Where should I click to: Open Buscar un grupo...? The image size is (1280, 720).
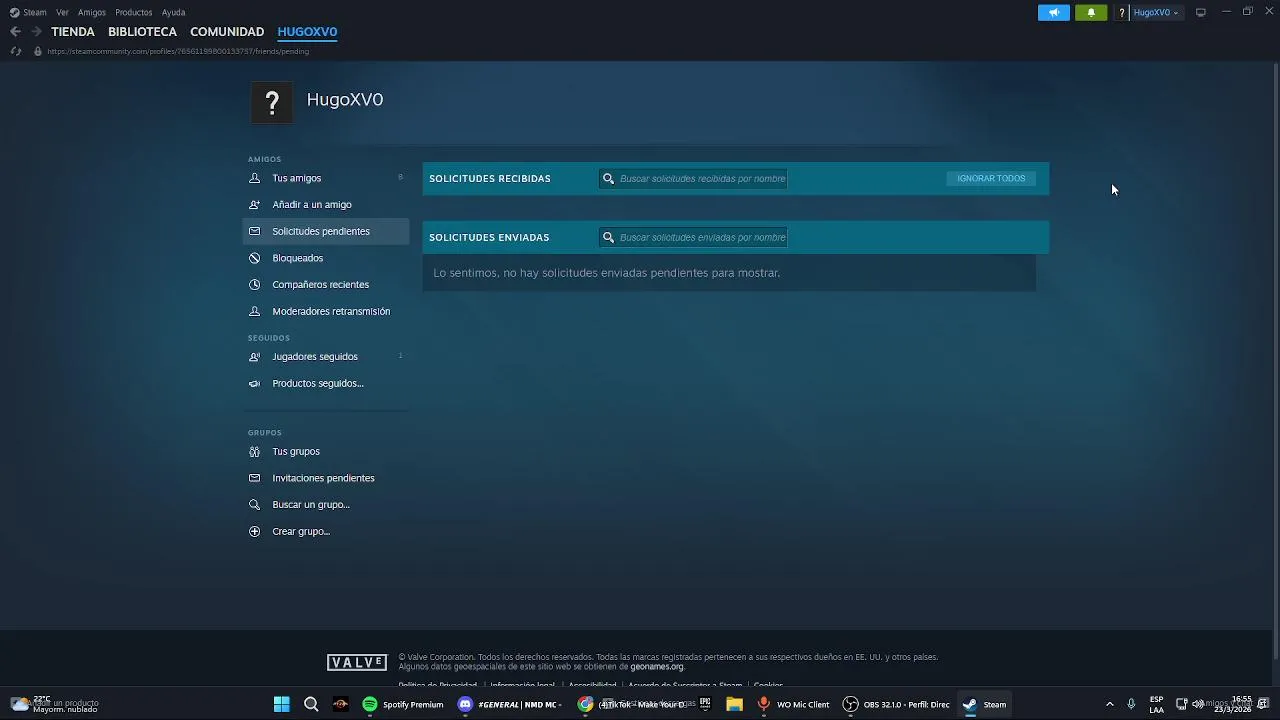(x=326, y=504)
